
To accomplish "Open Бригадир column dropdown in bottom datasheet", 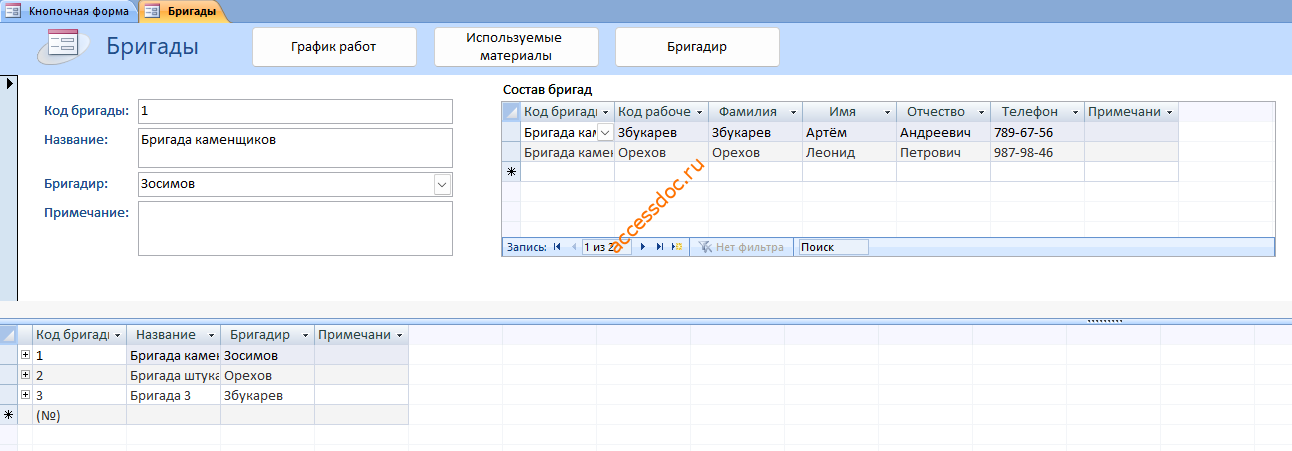I will pos(305,335).
